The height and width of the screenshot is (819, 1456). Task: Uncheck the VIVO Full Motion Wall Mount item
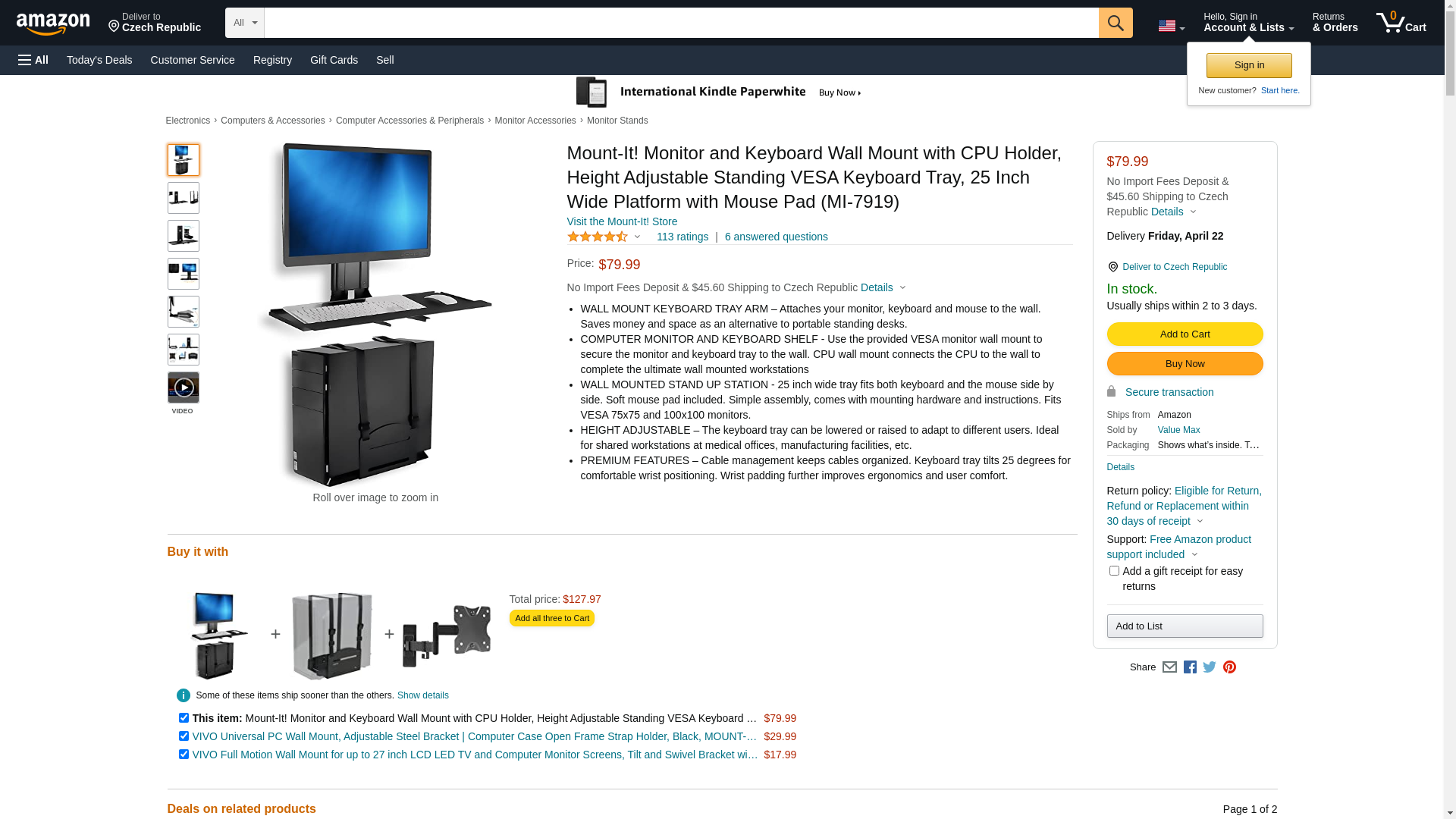coord(184,755)
